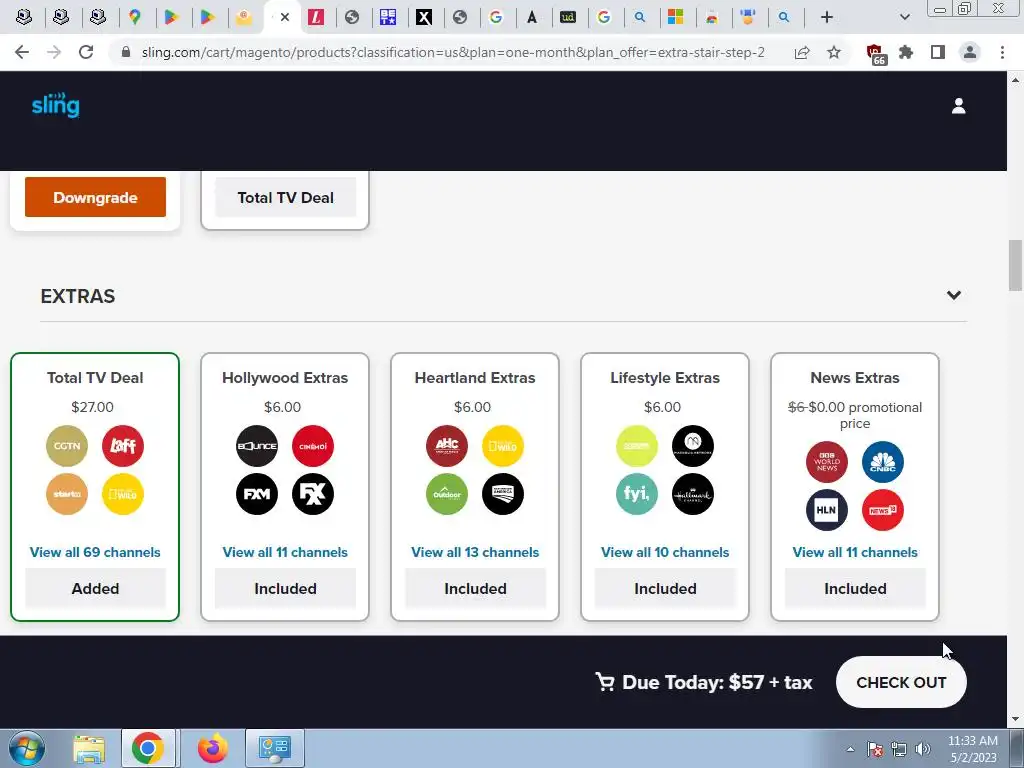Screen dimensions: 1024x768
Task: Click the Bounce channel logo
Action: (257, 446)
